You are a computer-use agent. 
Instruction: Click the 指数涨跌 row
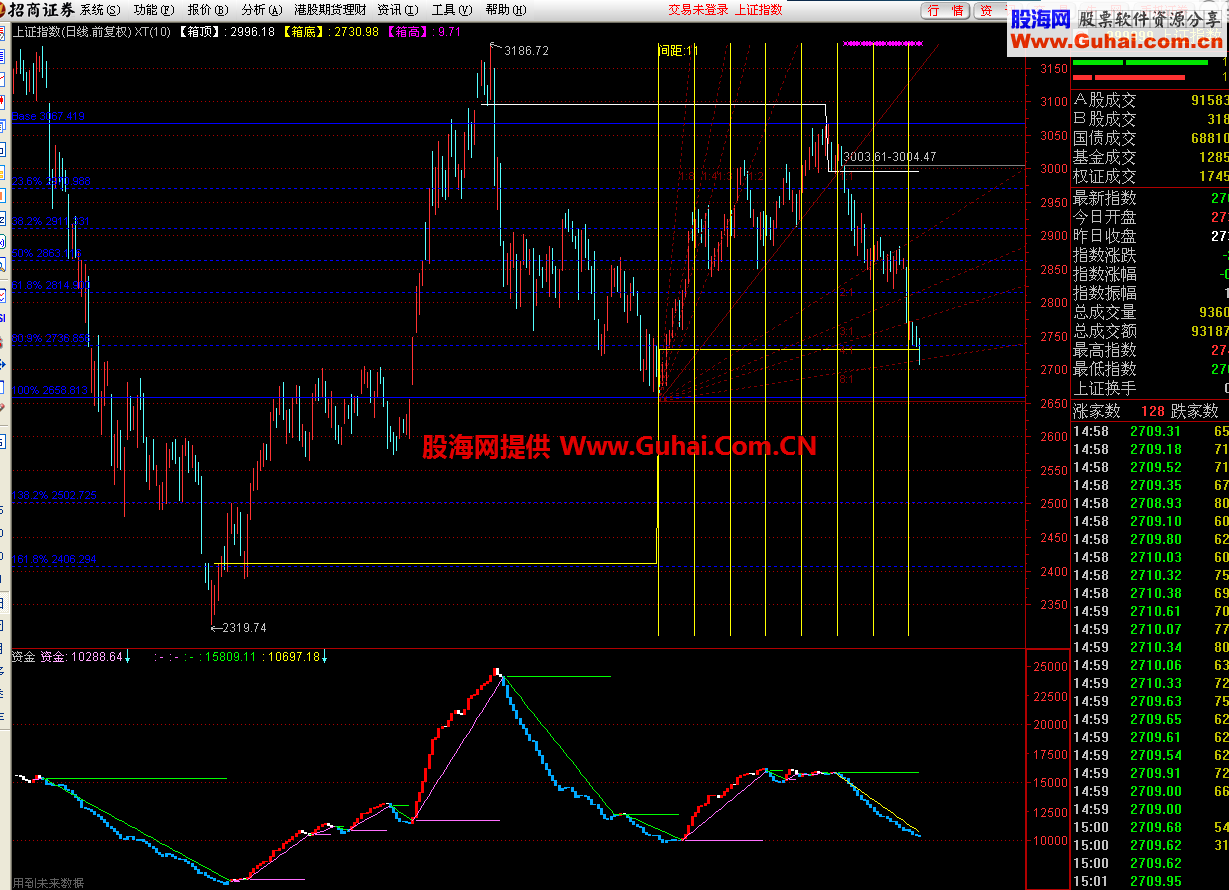point(1150,255)
